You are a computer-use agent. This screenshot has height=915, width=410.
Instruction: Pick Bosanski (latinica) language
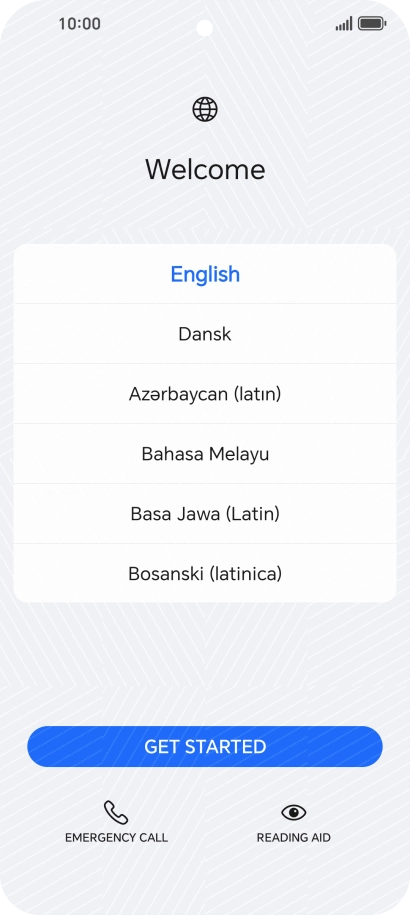pyautogui.click(x=205, y=574)
